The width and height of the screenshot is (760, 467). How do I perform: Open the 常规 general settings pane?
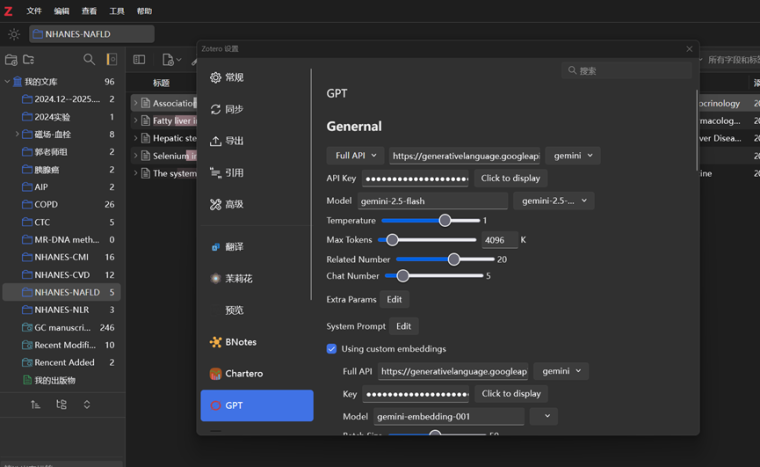(x=233, y=78)
